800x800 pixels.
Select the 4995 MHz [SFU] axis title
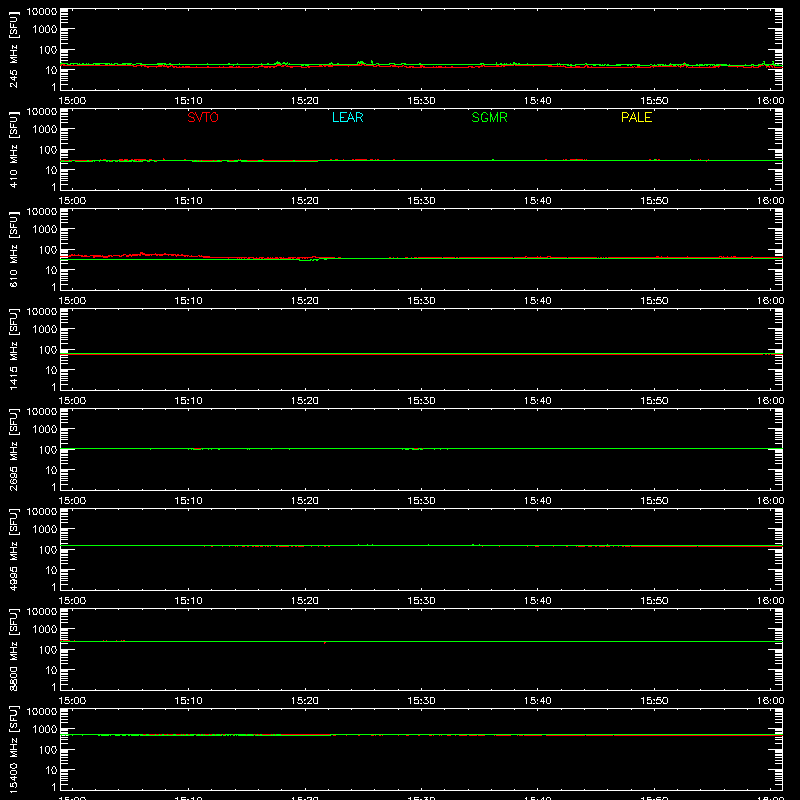(x=13, y=549)
